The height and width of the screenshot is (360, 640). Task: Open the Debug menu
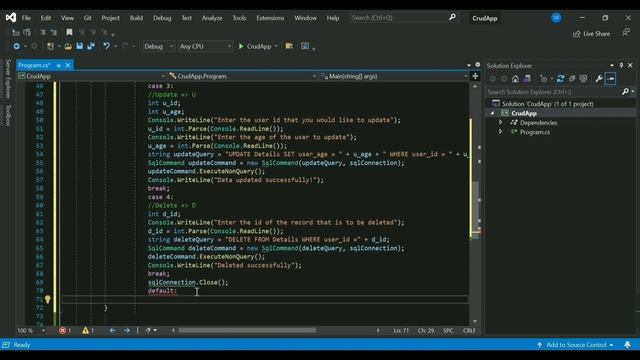162,18
